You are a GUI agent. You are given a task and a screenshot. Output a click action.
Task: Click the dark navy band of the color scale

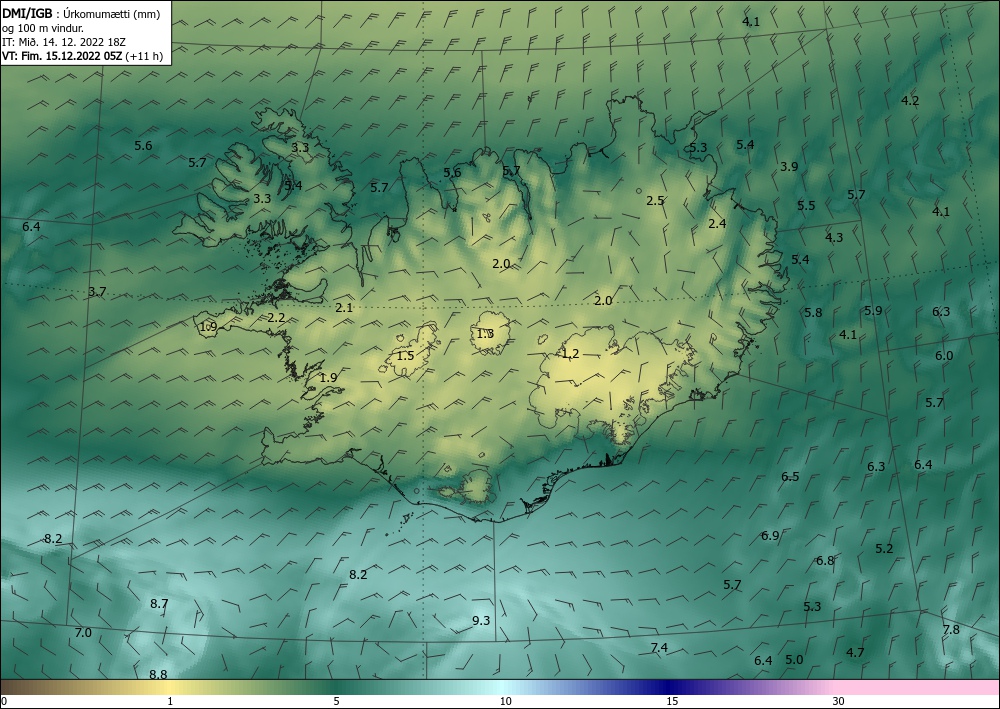(x=668, y=687)
